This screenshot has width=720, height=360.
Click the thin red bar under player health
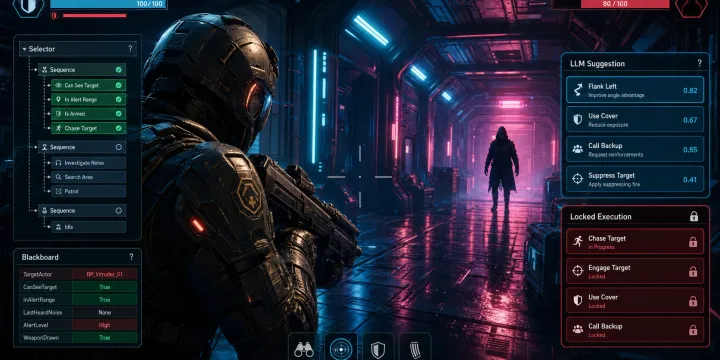click(94, 16)
